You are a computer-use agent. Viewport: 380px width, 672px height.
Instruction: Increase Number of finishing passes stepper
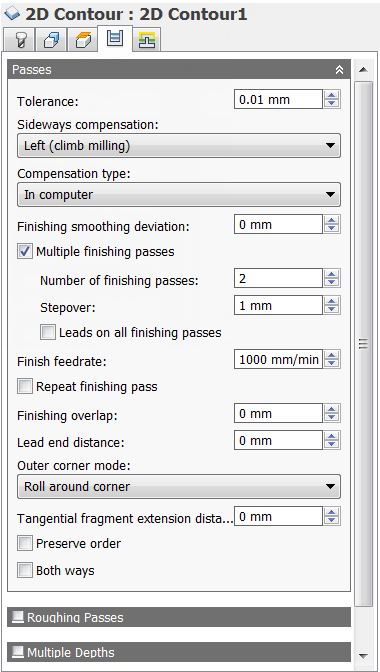coord(332,274)
